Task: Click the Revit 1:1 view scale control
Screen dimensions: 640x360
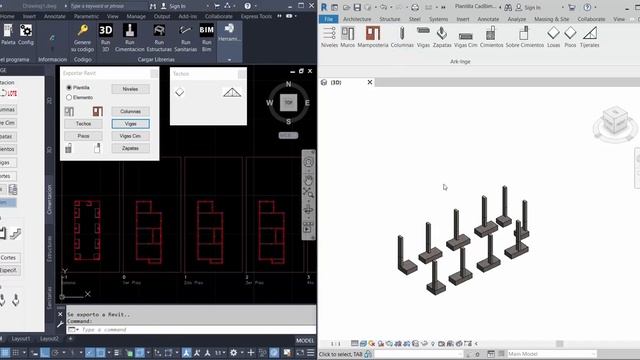Action: tap(336, 344)
